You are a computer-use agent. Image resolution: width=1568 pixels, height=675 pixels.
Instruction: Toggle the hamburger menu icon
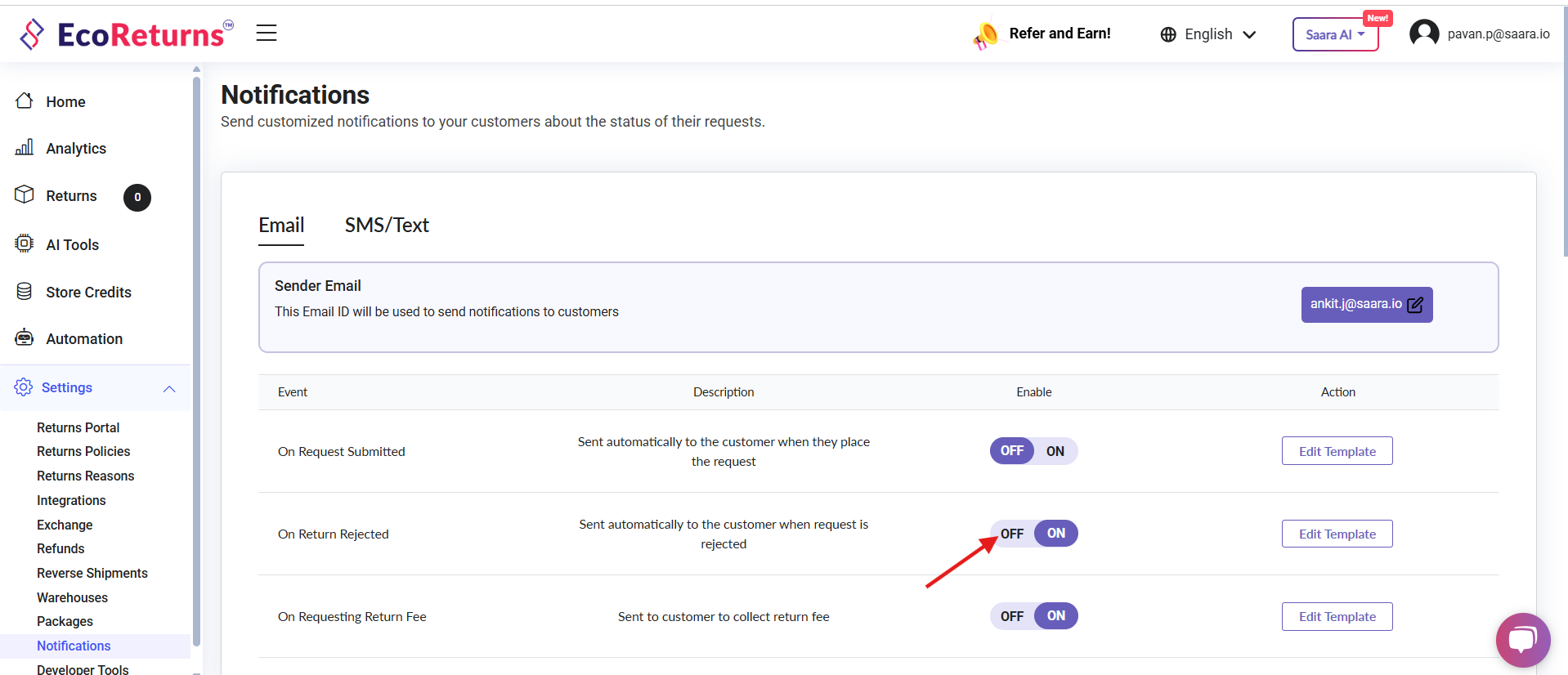pos(267,33)
